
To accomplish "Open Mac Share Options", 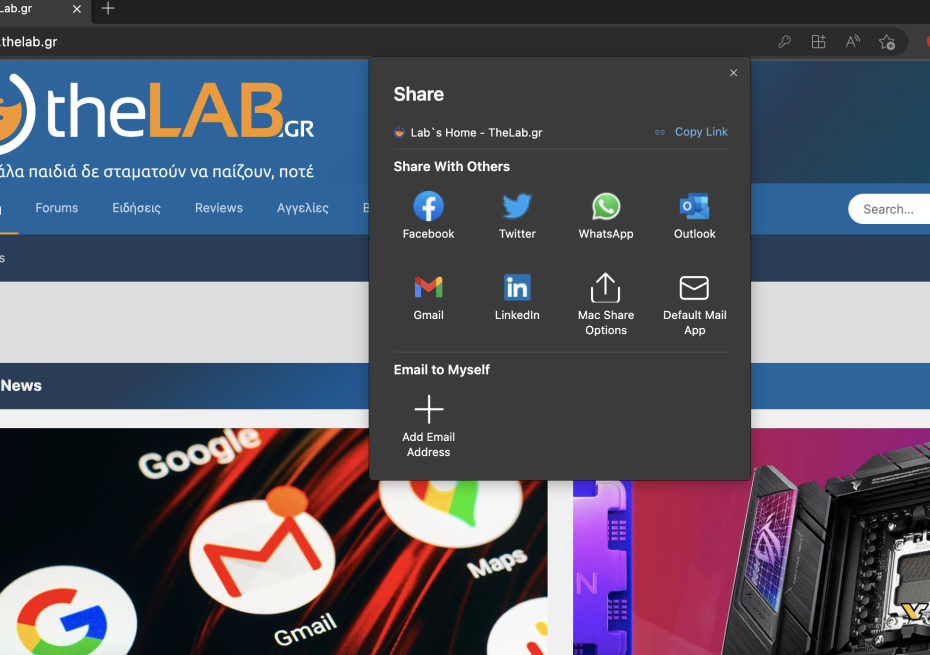I will (606, 304).
